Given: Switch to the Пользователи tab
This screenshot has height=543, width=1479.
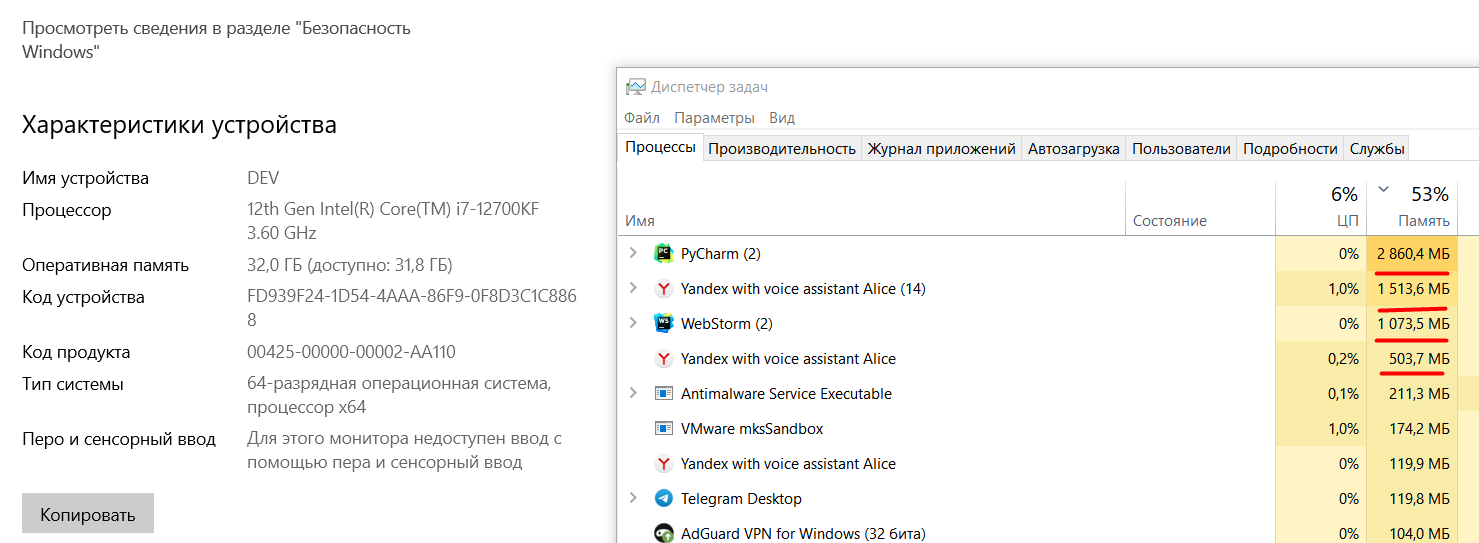Looking at the screenshot, I should (x=1181, y=148).
